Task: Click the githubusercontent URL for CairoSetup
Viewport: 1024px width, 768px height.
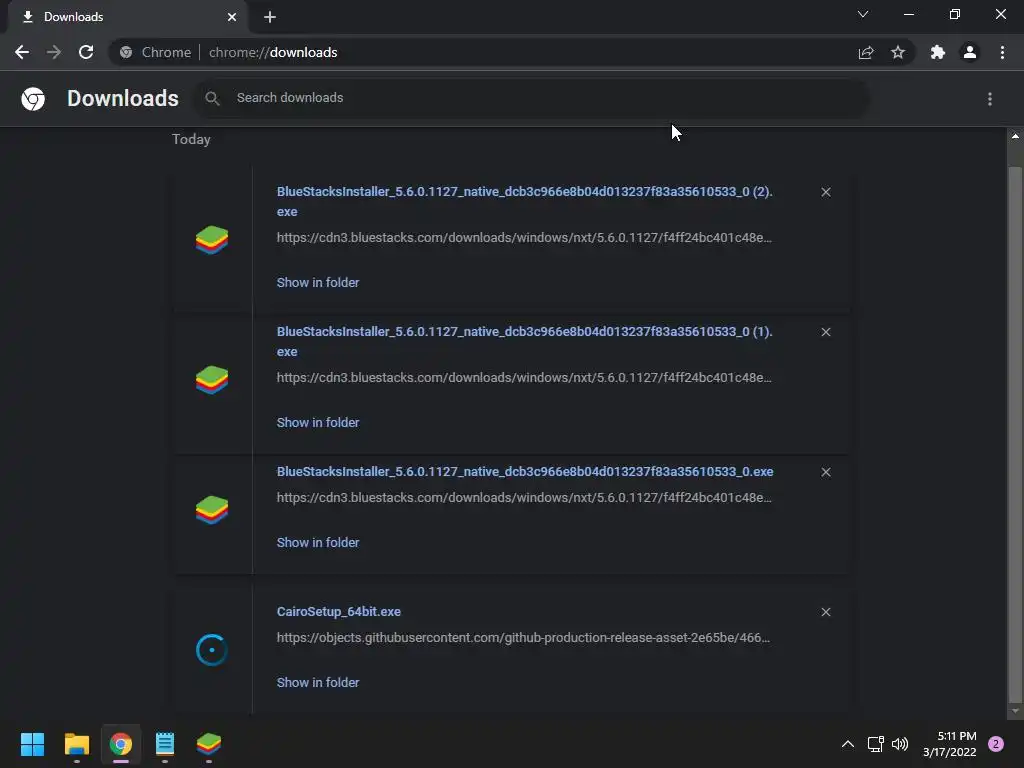Action: pos(523,637)
